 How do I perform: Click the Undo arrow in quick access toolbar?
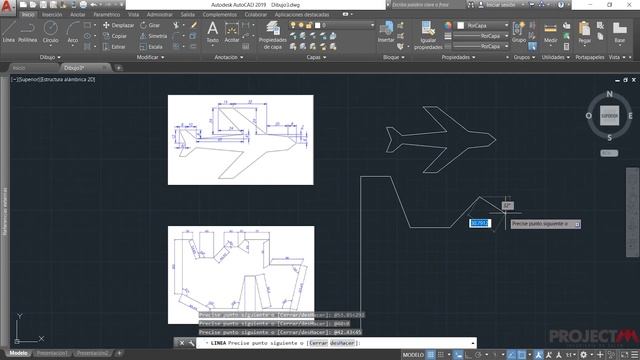click(x=93, y=5)
